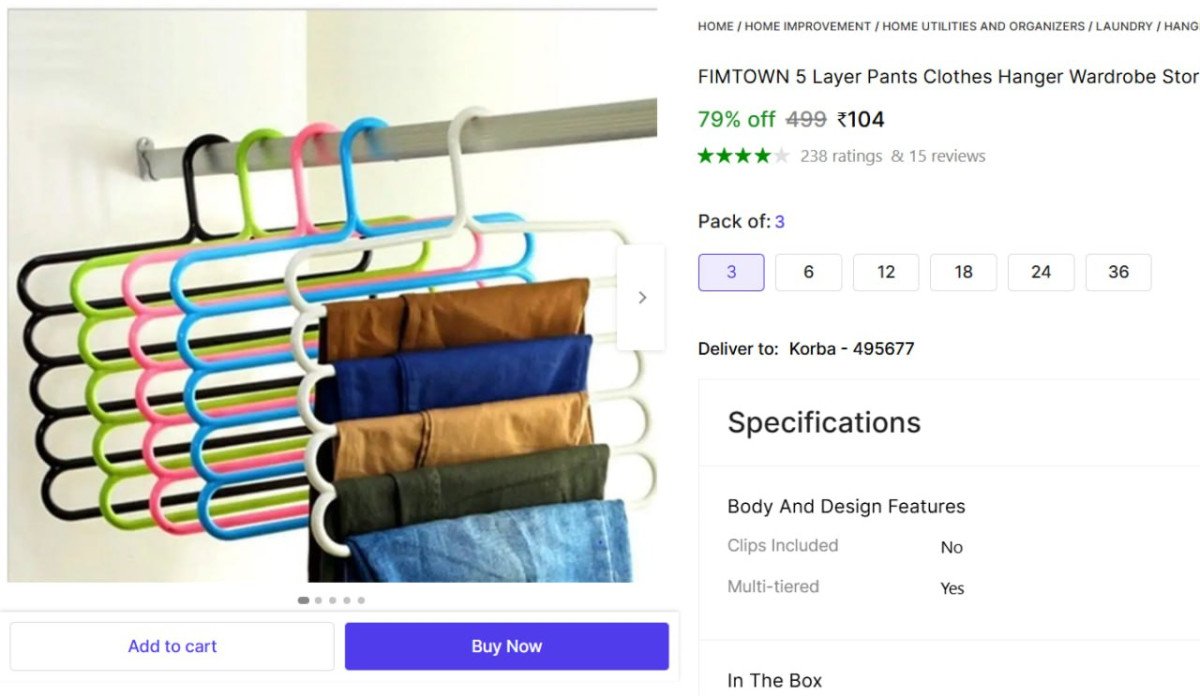This screenshot has width=1200, height=696.
Task: Choose the 18 pack option
Action: pos(963,271)
